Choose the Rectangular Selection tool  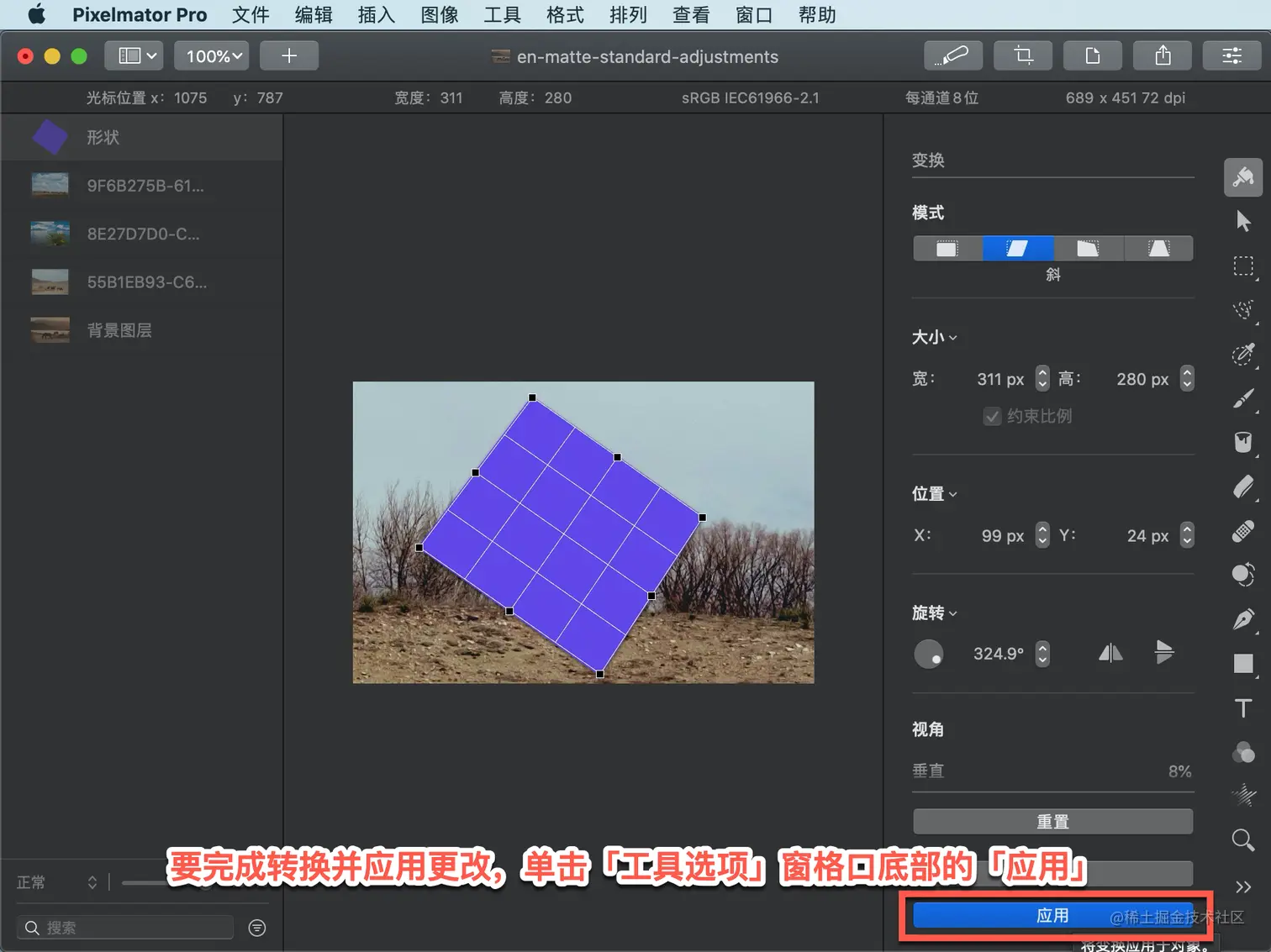(1243, 266)
